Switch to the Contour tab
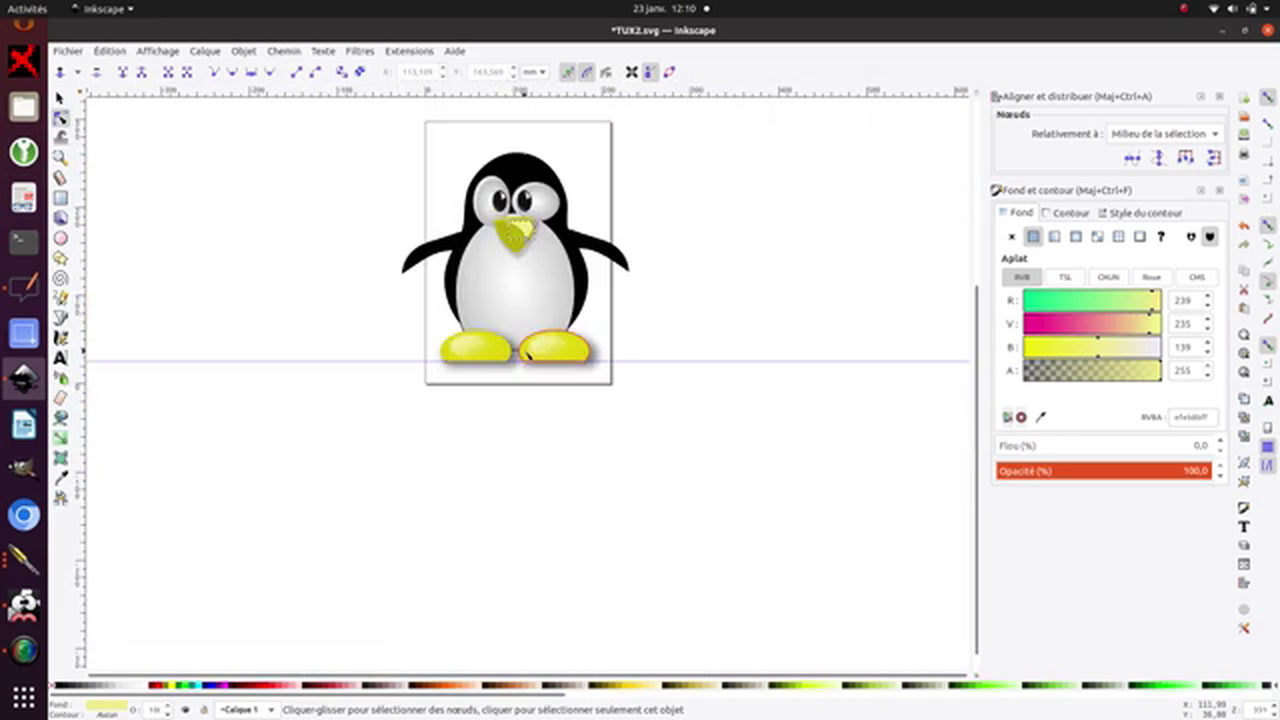The width and height of the screenshot is (1280, 720). [1070, 212]
